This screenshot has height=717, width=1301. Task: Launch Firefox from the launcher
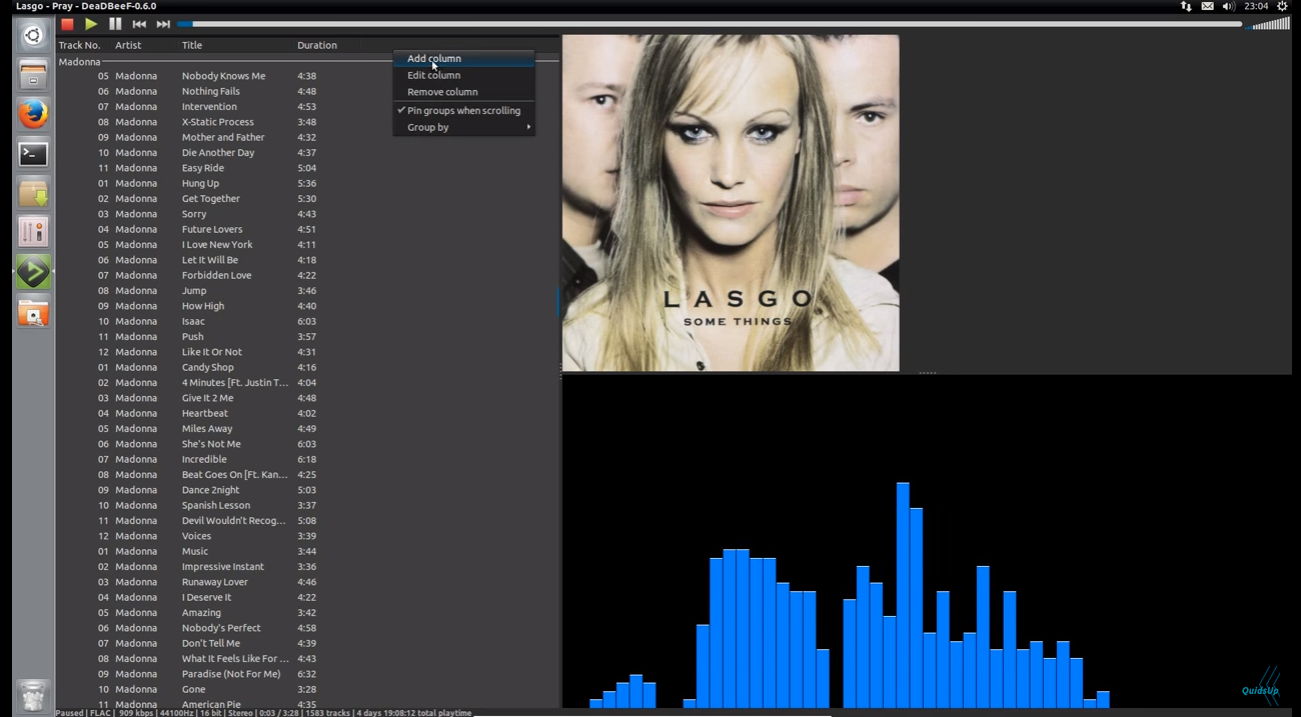click(x=33, y=115)
